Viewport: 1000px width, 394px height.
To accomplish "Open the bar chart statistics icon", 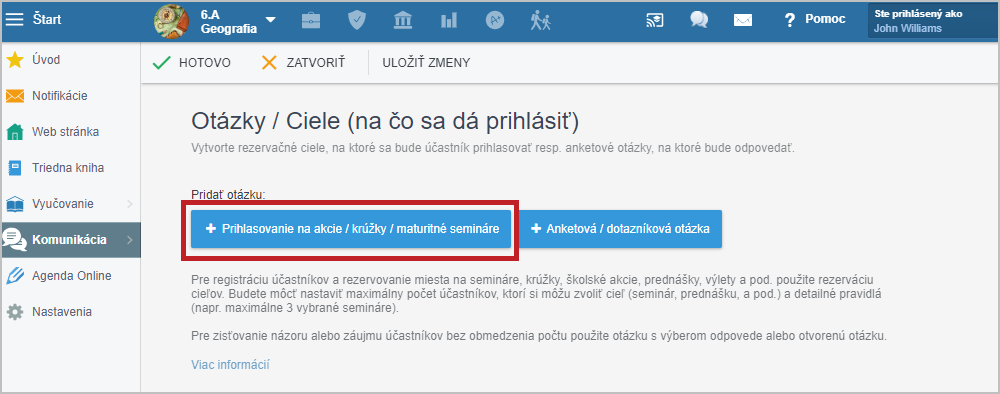I will click(449, 20).
